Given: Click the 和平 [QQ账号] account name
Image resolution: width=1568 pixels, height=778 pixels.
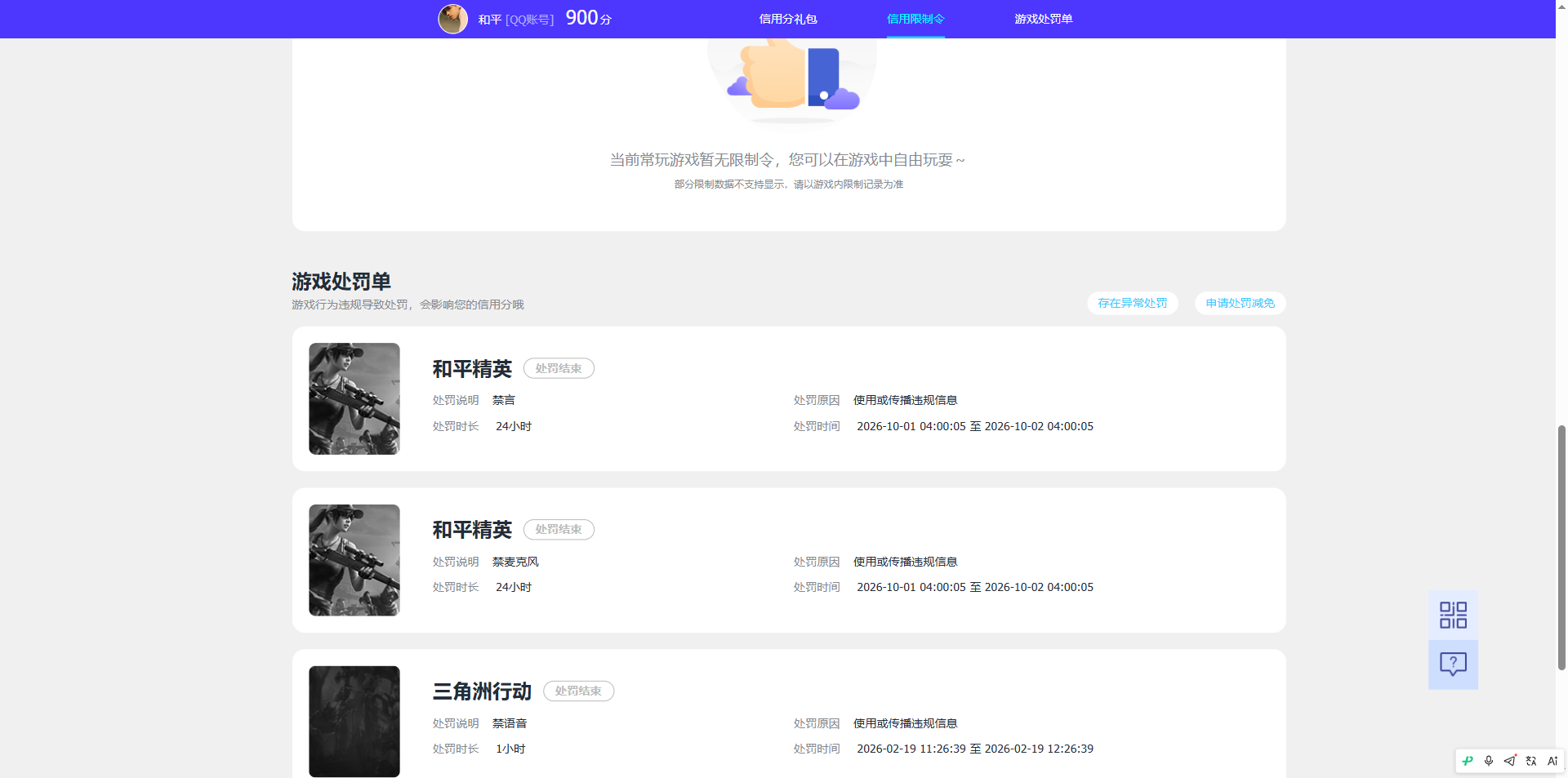Looking at the screenshot, I should pos(516,20).
